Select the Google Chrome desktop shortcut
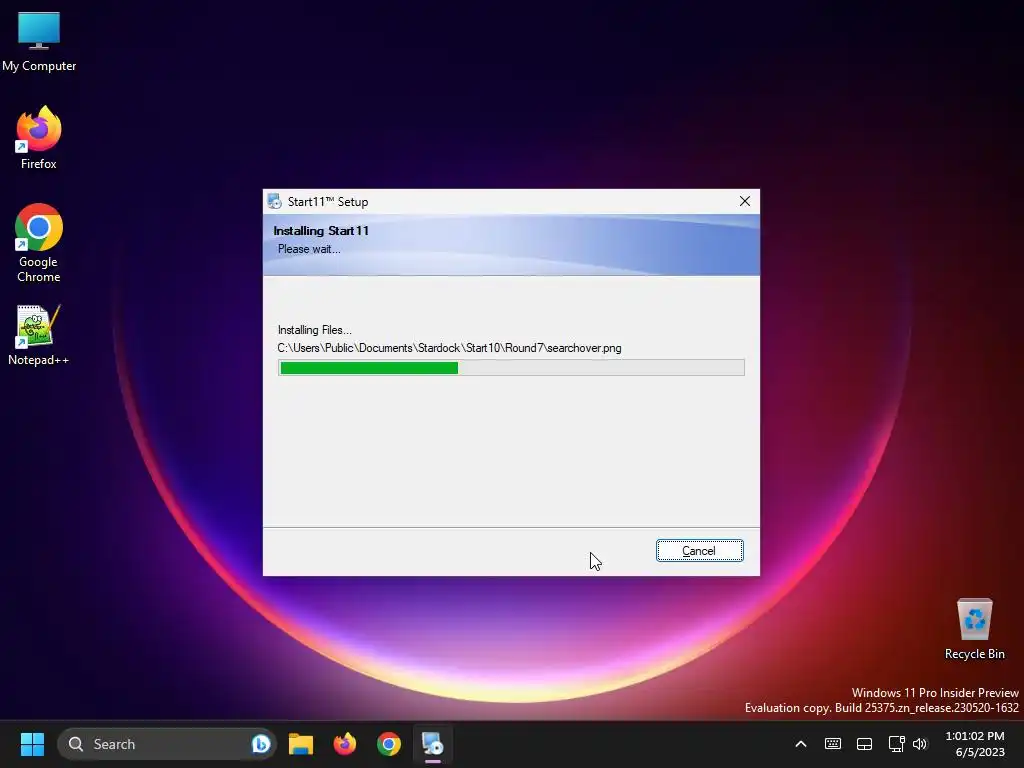 39,243
